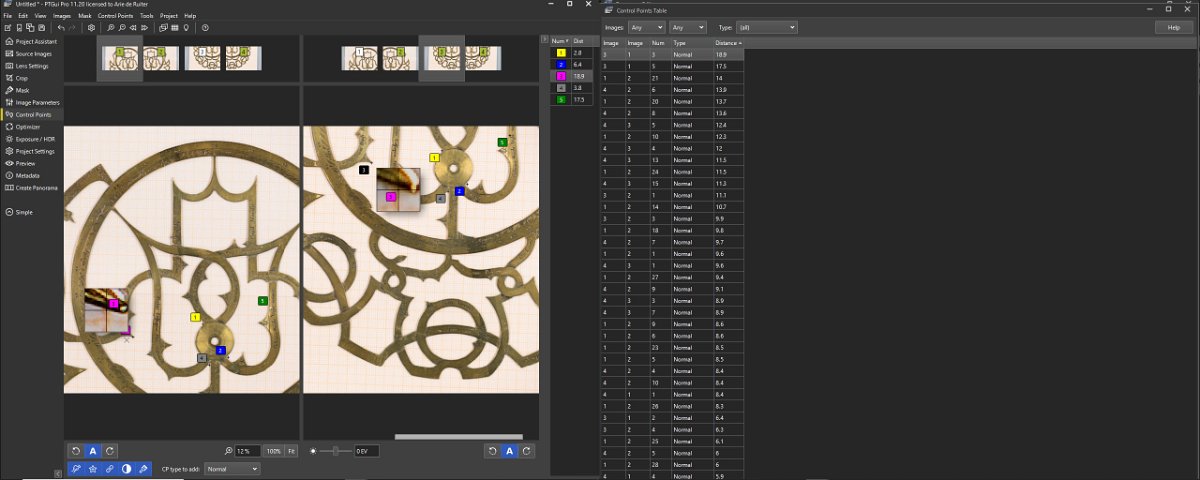Open the 'CP type to add' dropdown
This screenshot has width=1200, height=480.
(x=231, y=469)
